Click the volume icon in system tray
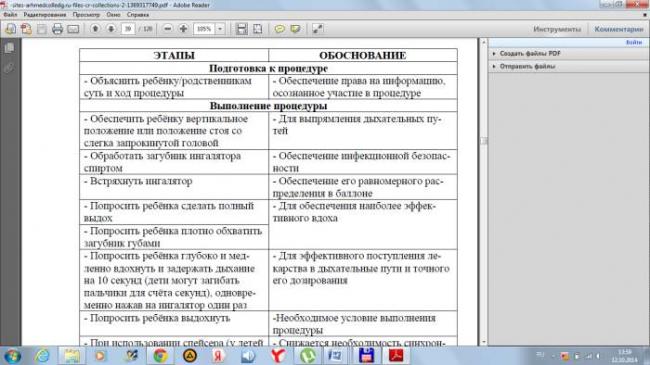This screenshot has height=365, width=650. [x=598, y=356]
